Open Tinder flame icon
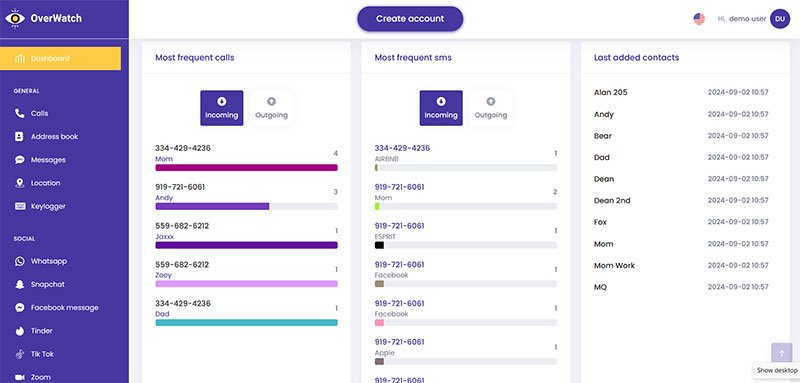 point(20,331)
